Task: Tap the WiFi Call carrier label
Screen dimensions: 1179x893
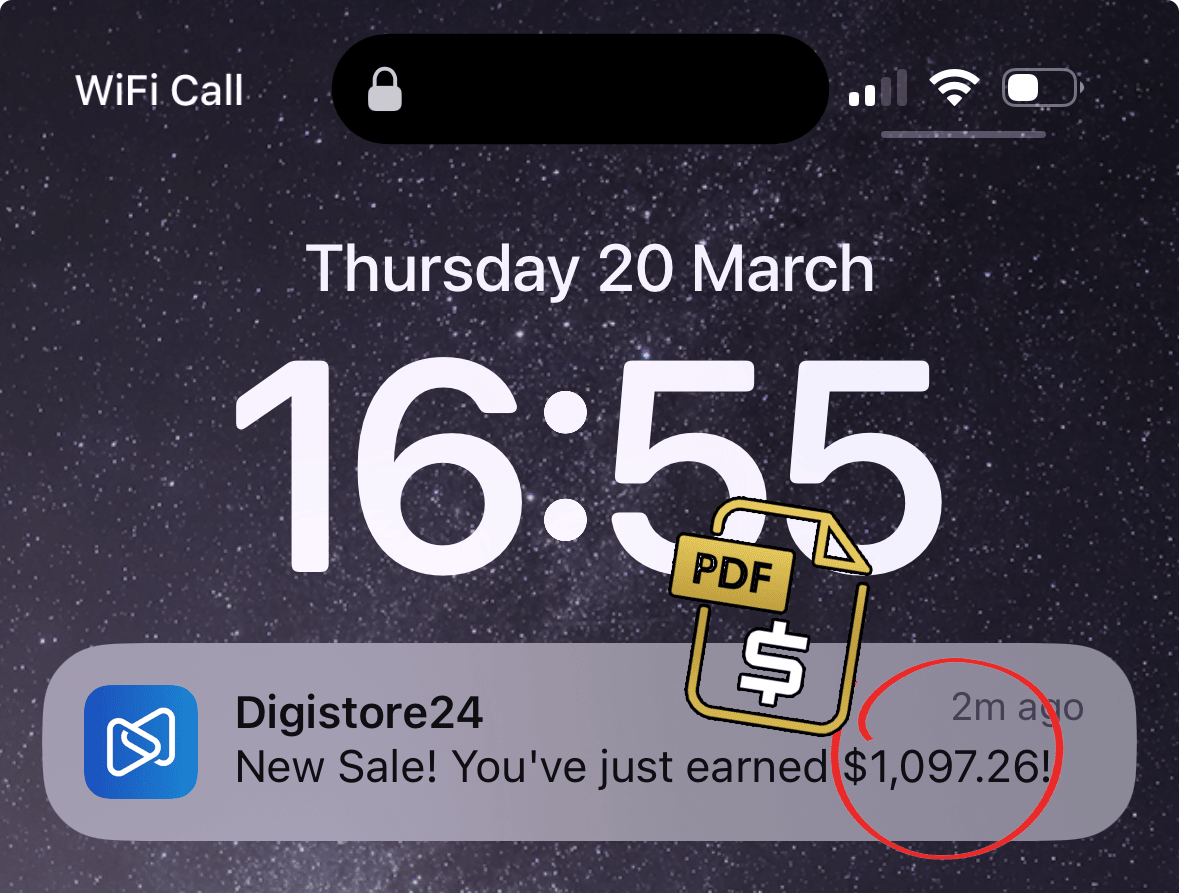Action: [x=159, y=91]
